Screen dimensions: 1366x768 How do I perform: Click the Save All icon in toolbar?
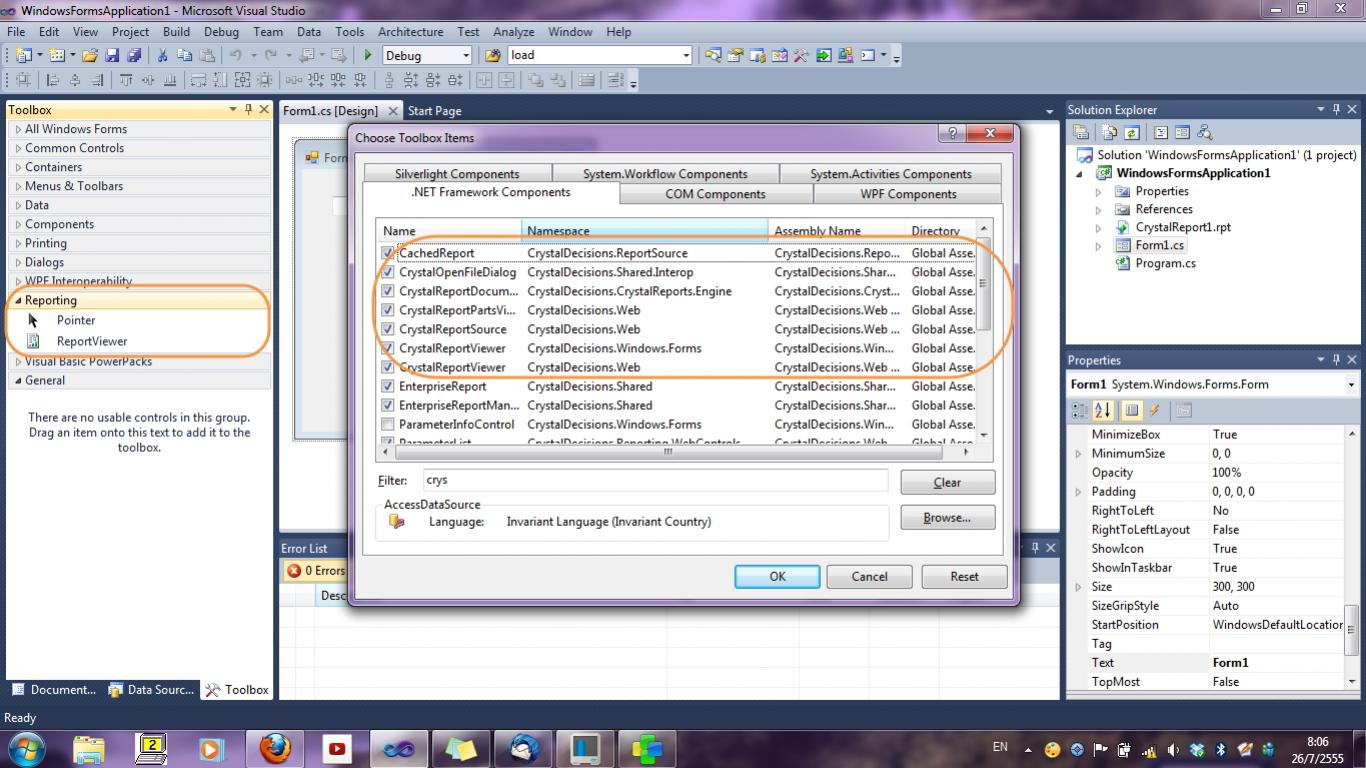pos(134,56)
